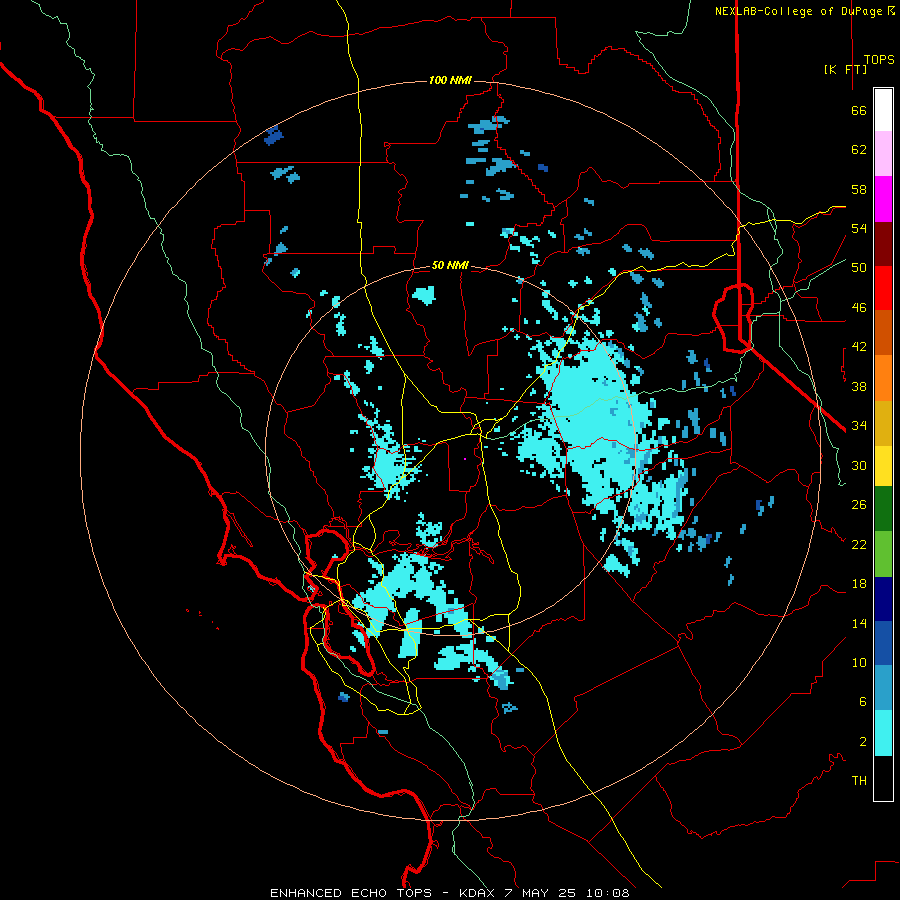This screenshot has height=900, width=900.
Task: Click the legend value 34
Action: [859, 426]
